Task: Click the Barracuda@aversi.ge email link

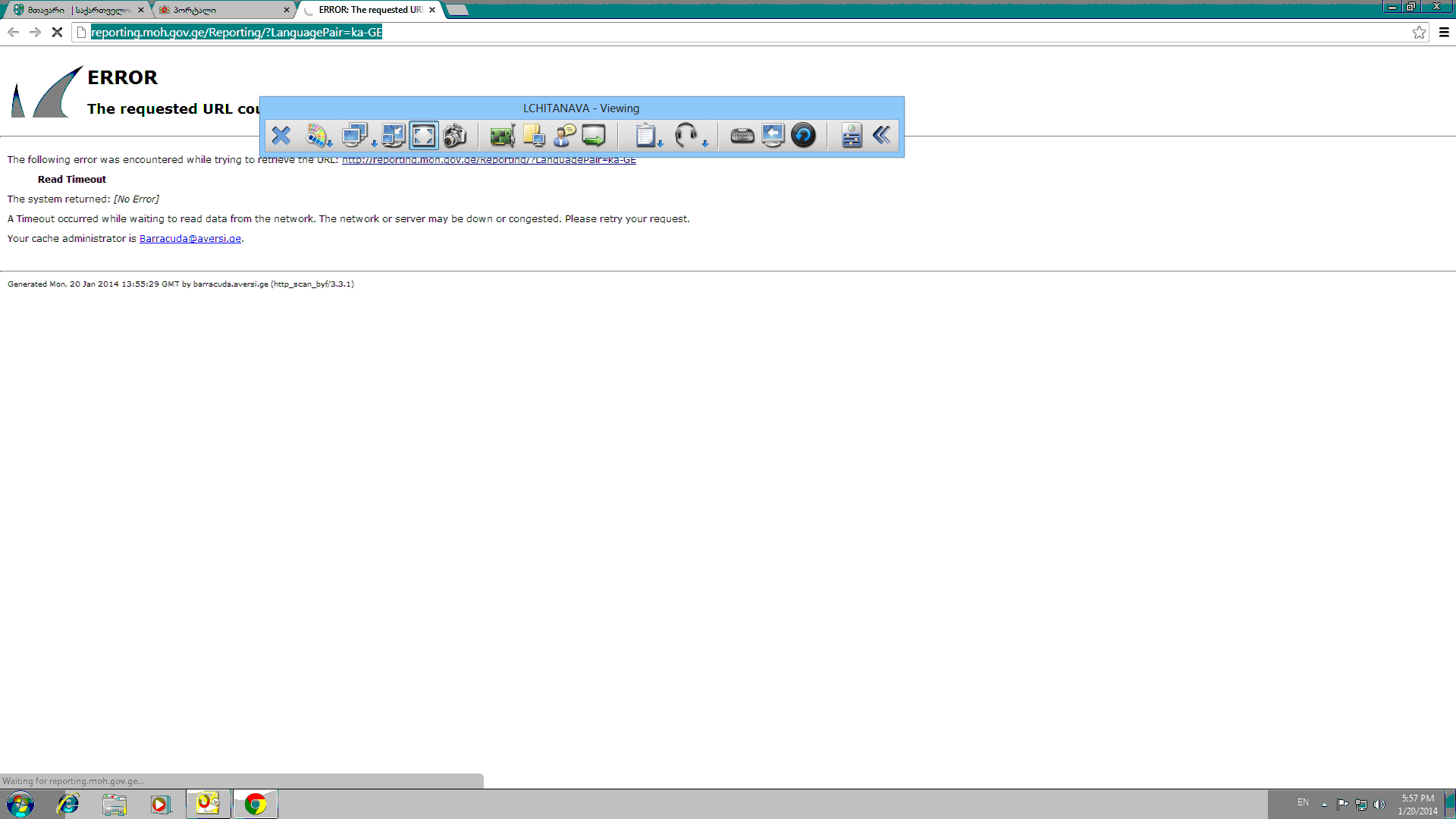Action: click(190, 239)
